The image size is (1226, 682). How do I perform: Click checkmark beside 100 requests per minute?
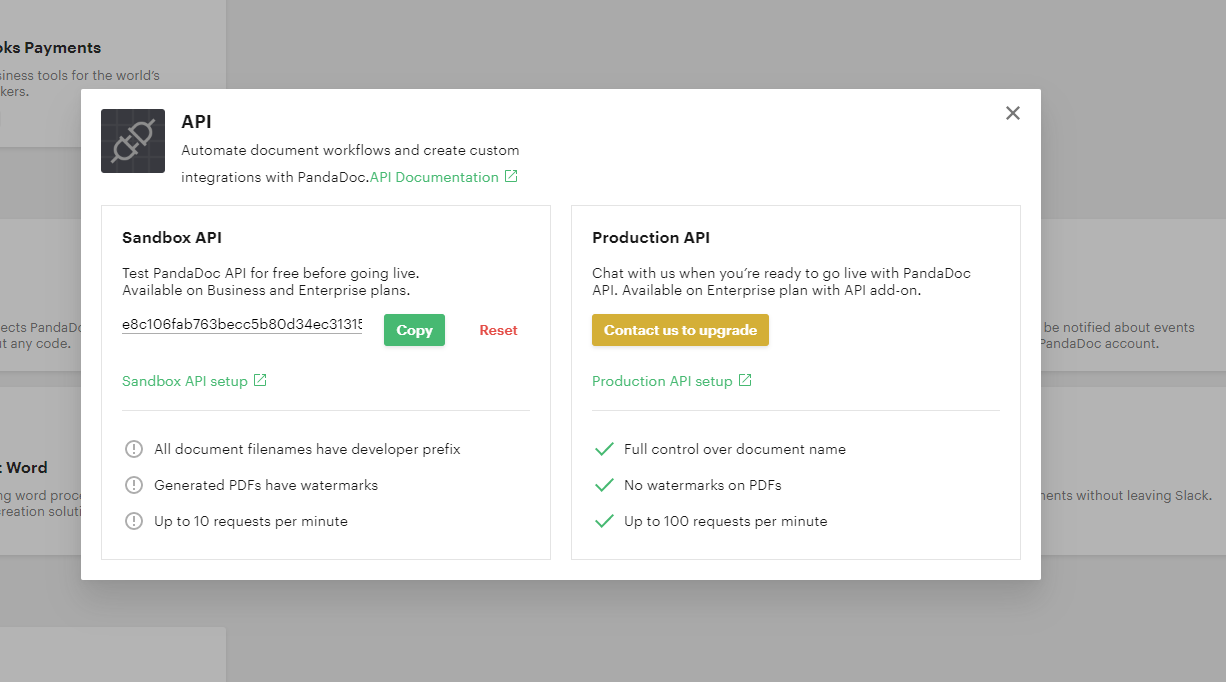pyautogui.click(x=604, y=521)
